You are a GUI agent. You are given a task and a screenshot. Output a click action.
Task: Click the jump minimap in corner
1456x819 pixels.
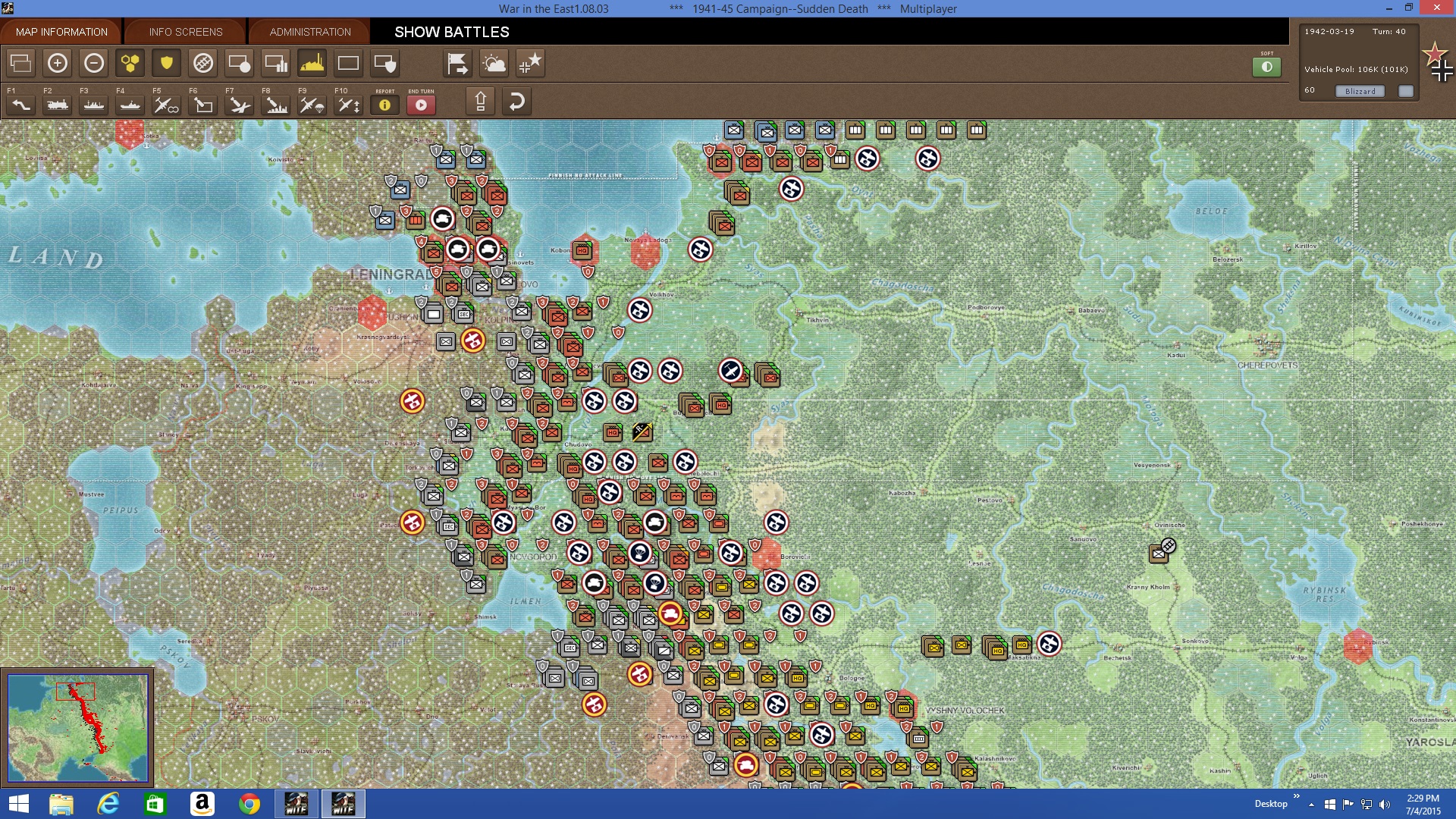point(77,728)
